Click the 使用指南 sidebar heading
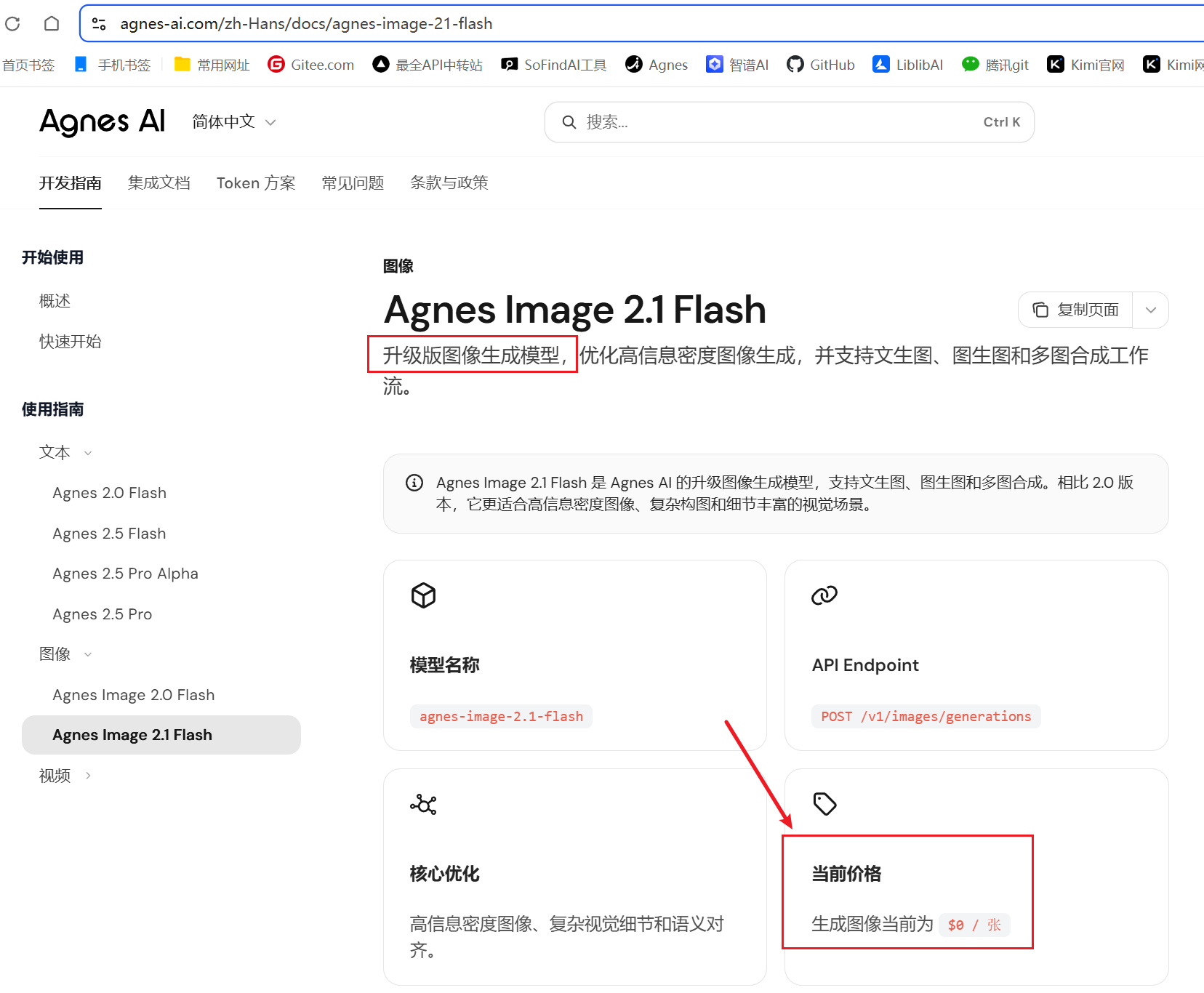This screenshot has width=1204, height=993. pos(52,409)
